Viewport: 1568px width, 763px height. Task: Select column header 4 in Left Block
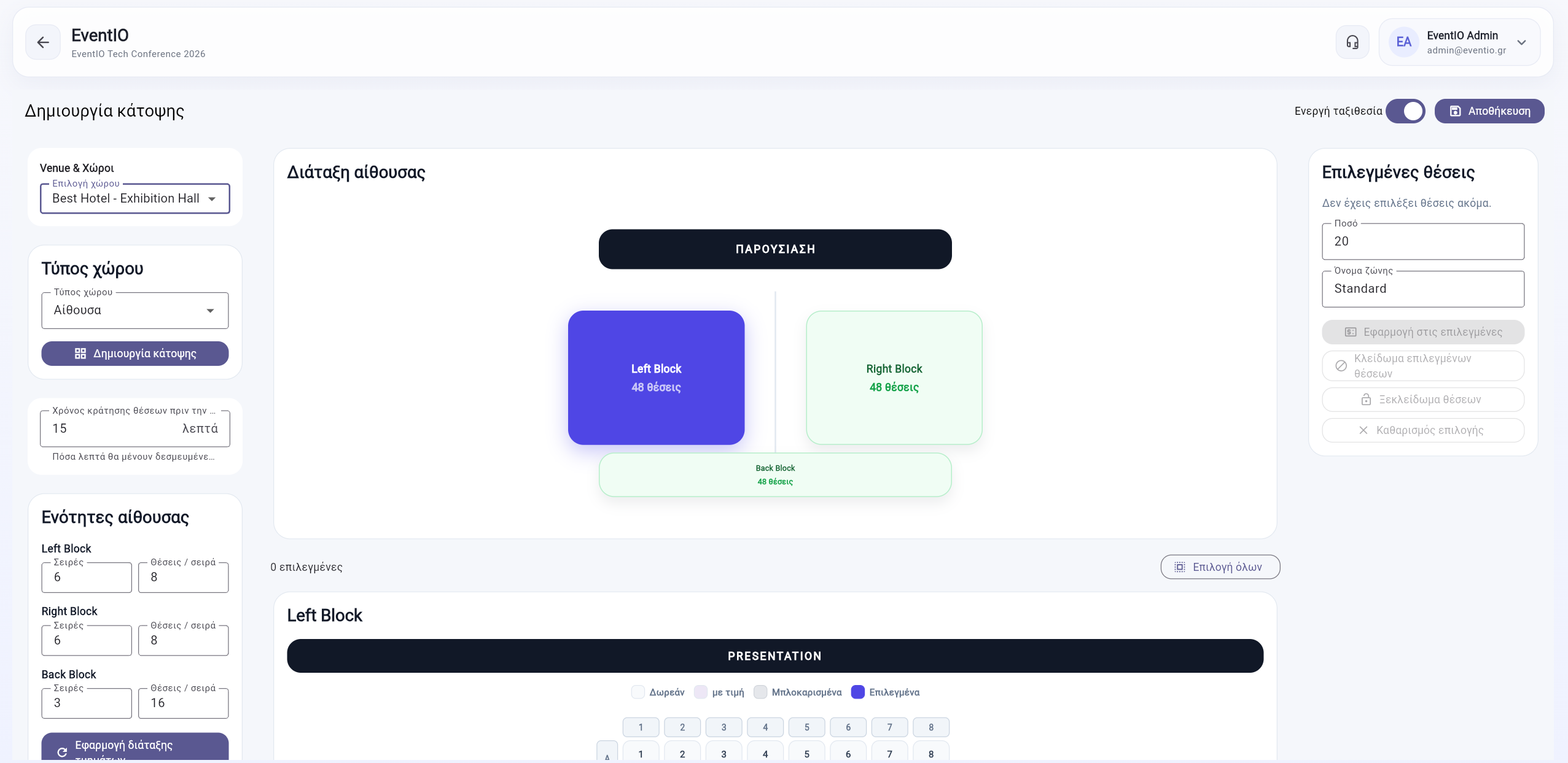(765, 727)
